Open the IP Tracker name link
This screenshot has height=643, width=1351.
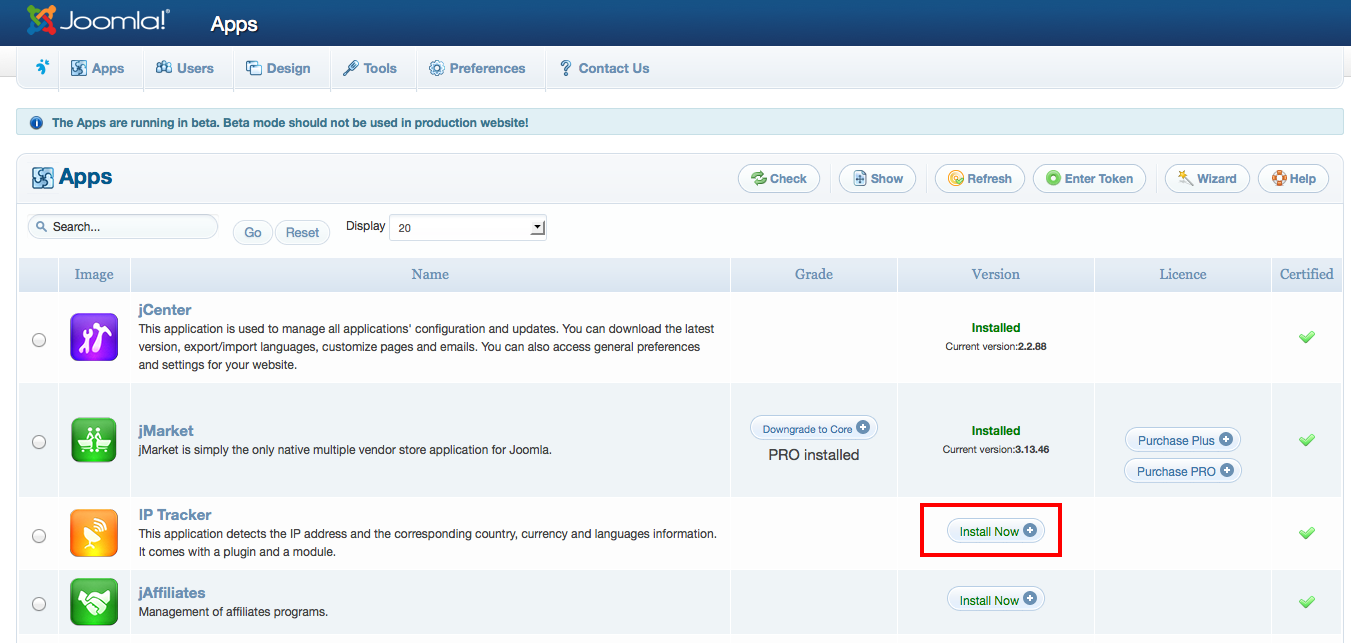click(x=175, y=515)
